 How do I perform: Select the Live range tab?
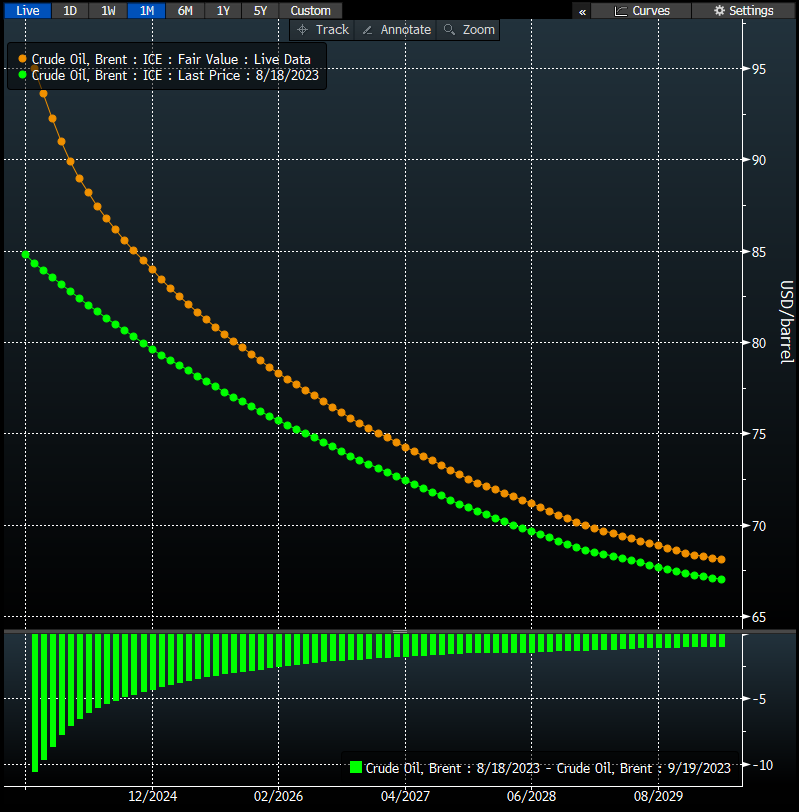pos(28,10)
